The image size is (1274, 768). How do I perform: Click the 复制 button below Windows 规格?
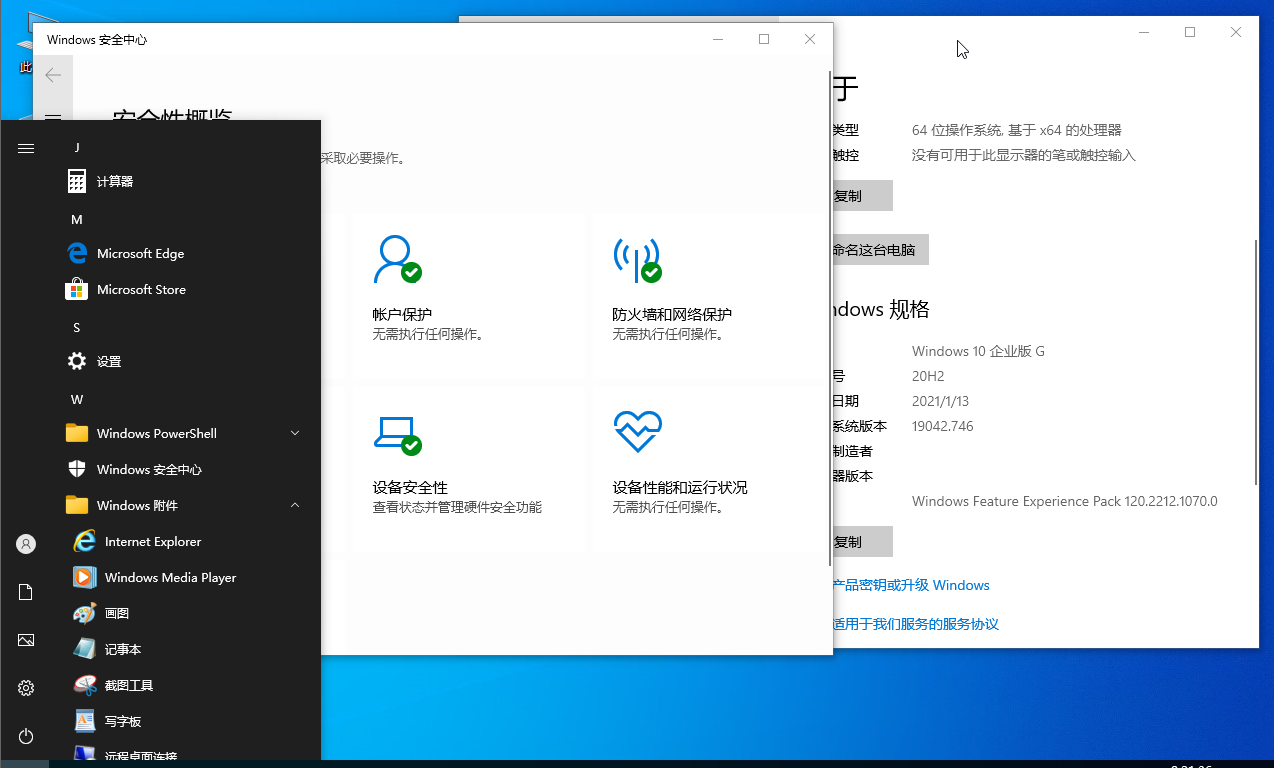tap(862, 542)
